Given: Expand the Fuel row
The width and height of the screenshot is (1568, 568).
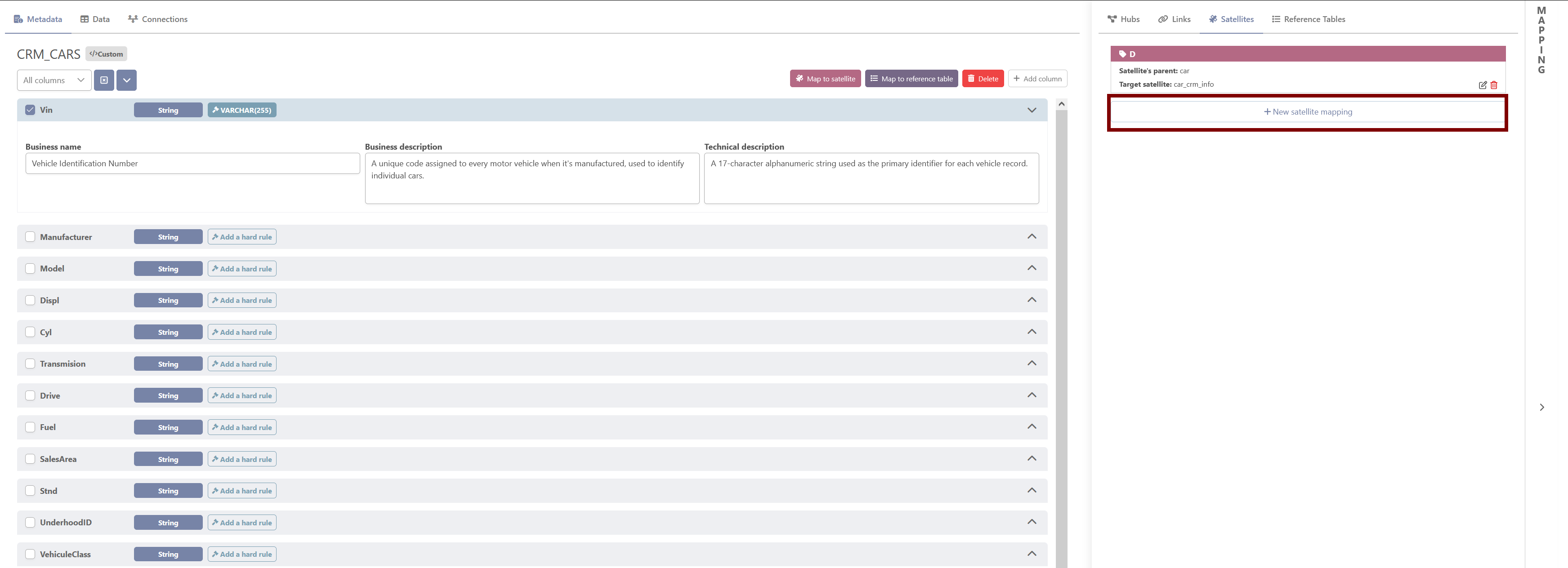Looking at the screenshot, I should pos(1032,427).
